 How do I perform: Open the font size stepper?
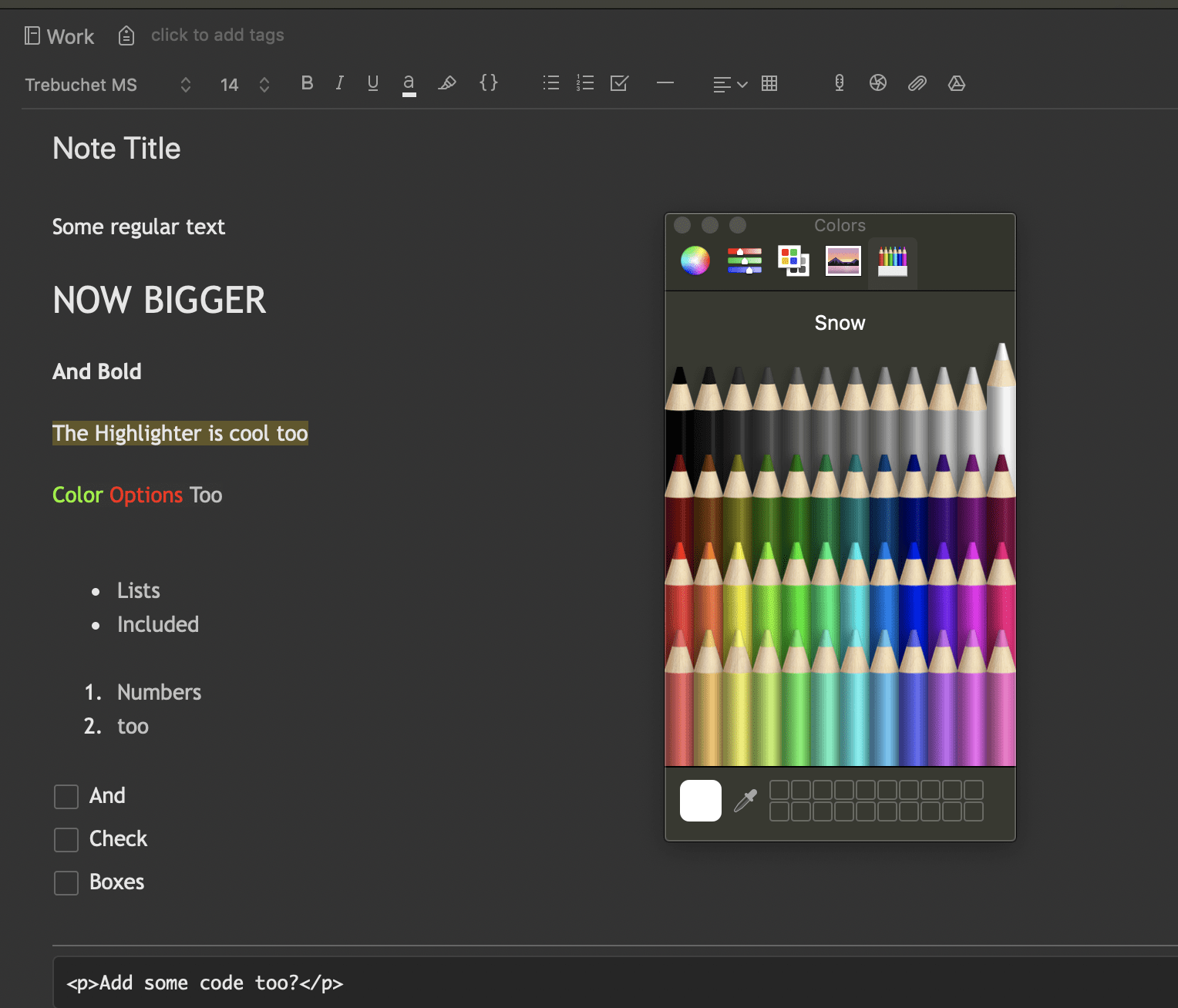(264, 85)
